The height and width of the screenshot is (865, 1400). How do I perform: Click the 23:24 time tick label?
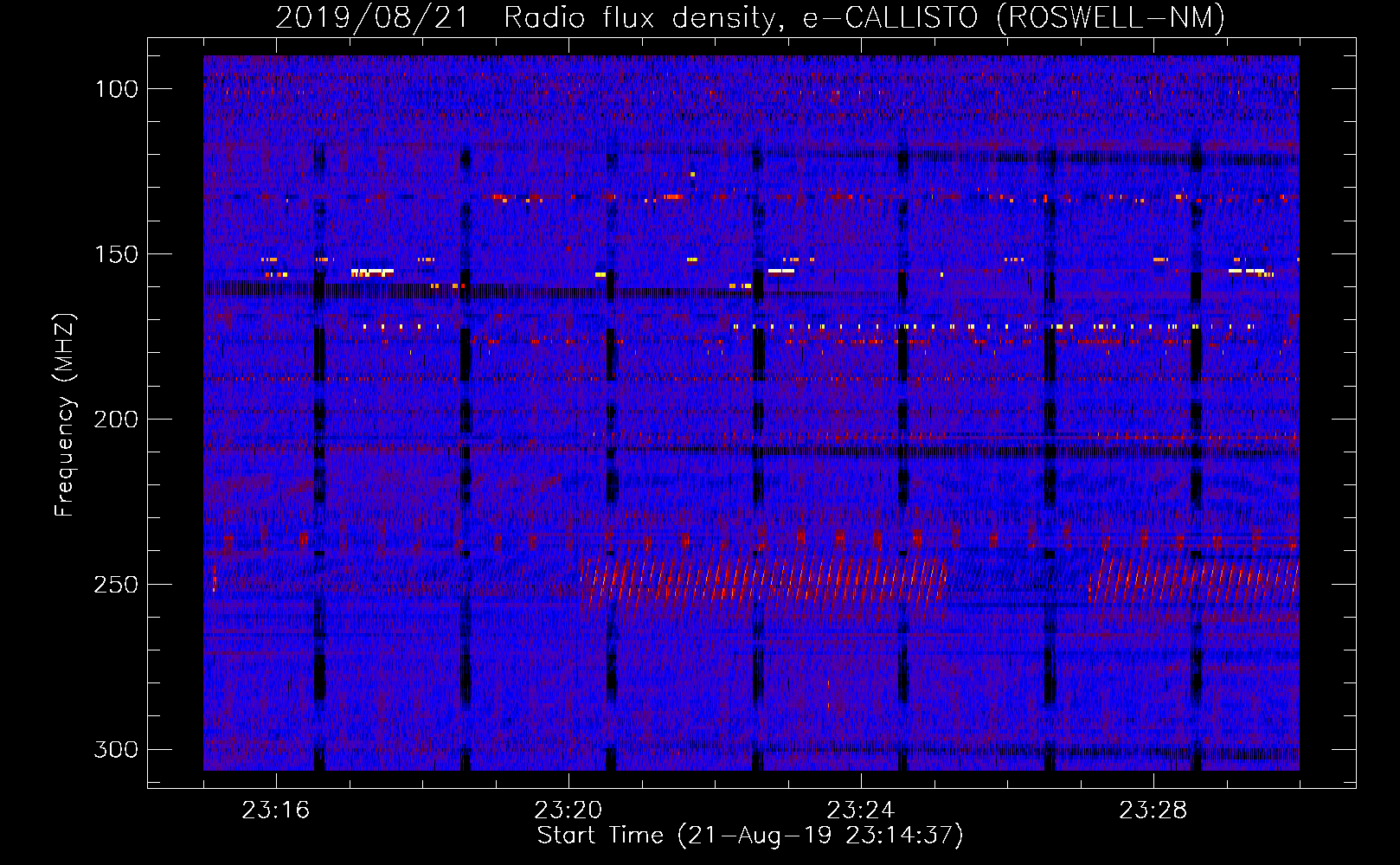861,811
